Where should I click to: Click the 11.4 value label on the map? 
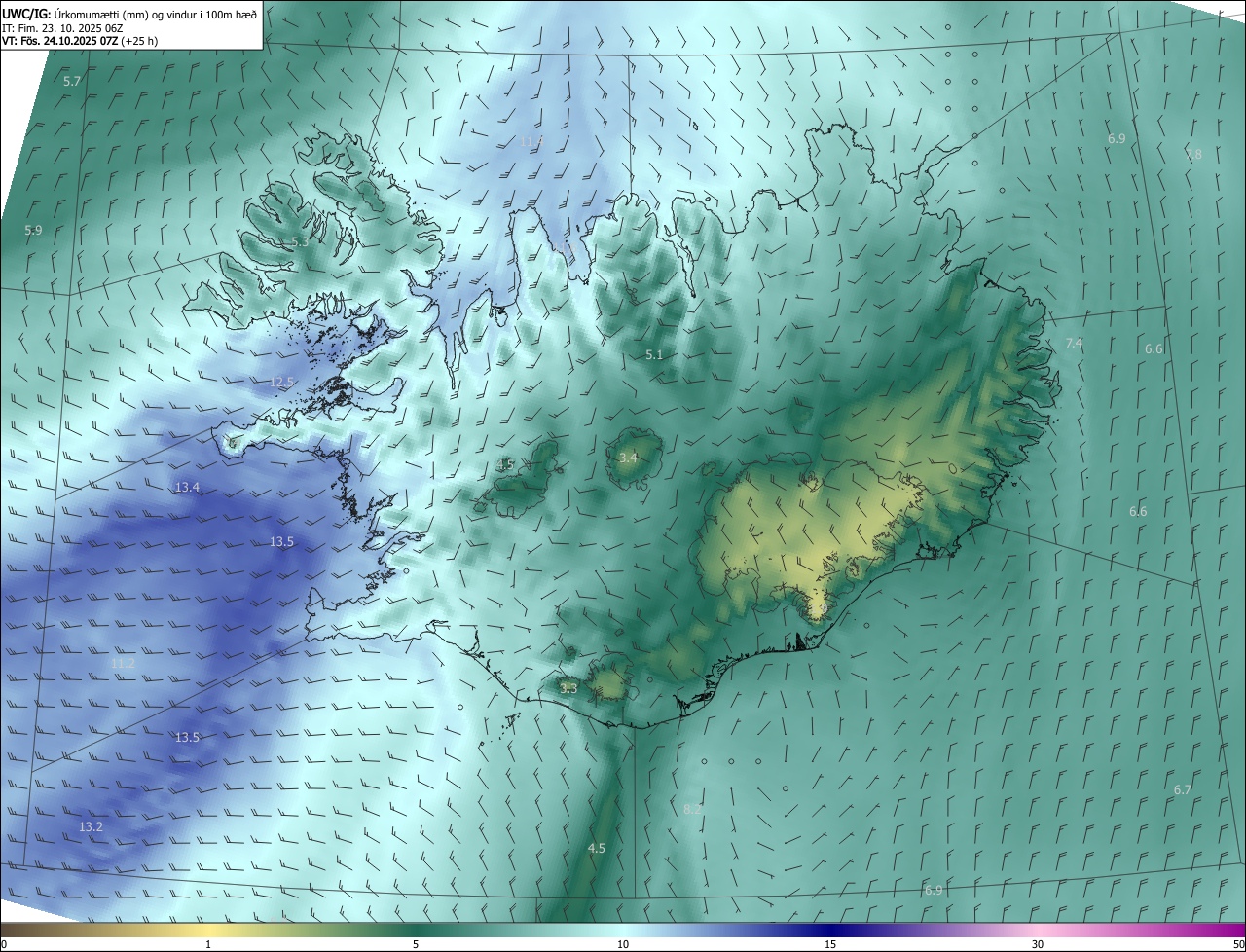pyautogui.click(x=531, y=142)
